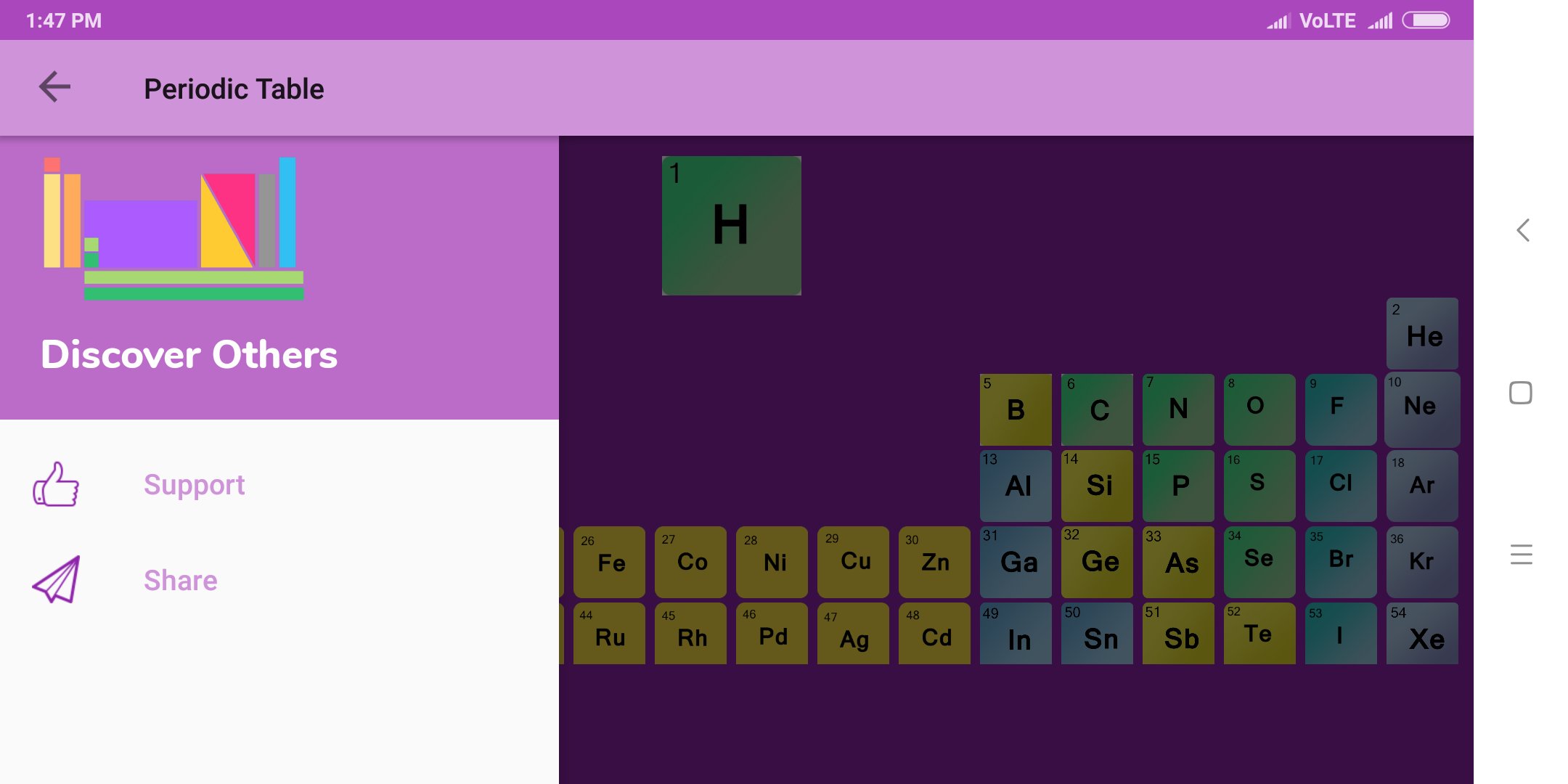Tap the Discover Others heading
Screen dimensions: 1568x784
click(x=190, y=354)
